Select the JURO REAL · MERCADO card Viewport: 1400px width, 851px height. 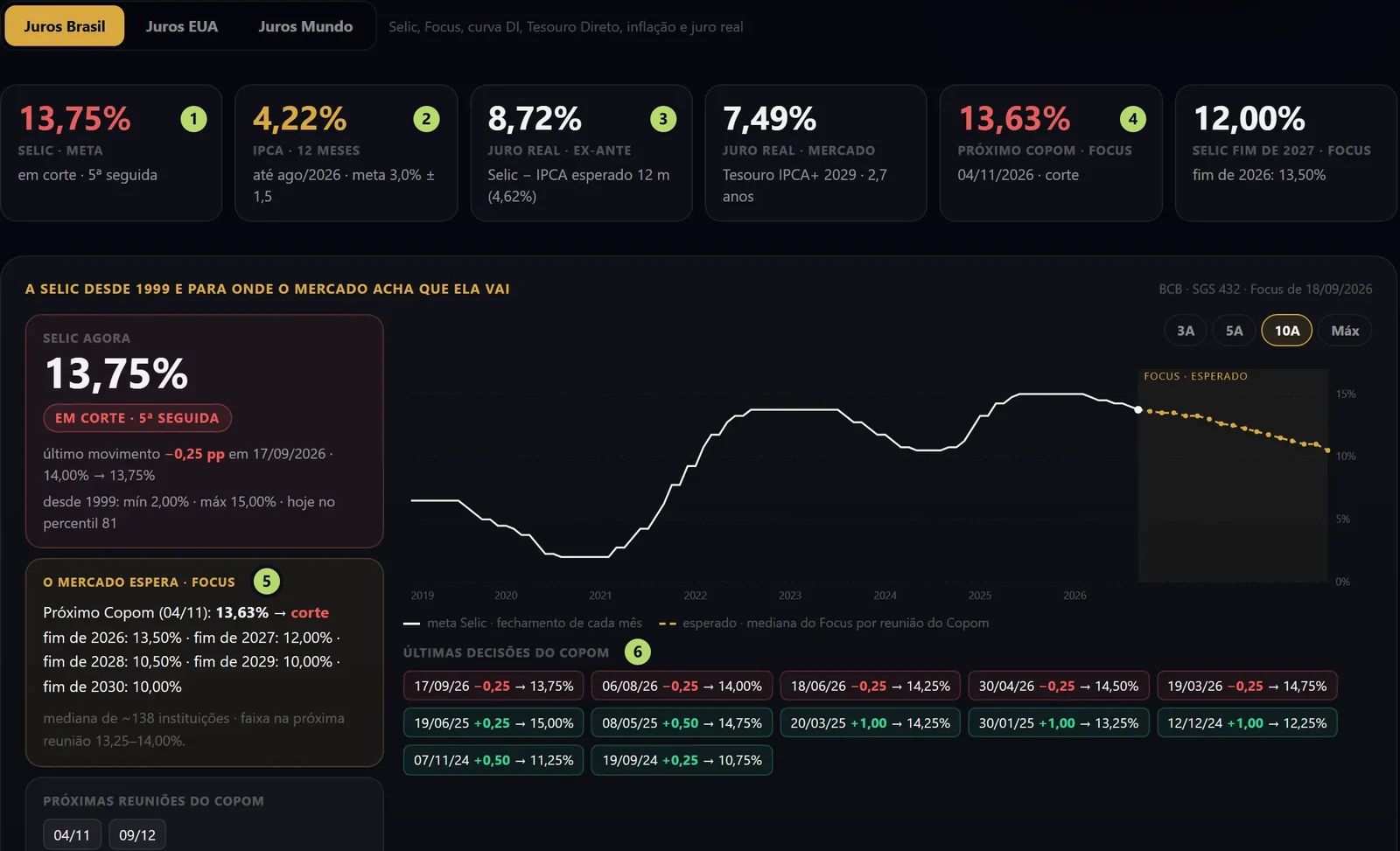click(x=815, y=153)
